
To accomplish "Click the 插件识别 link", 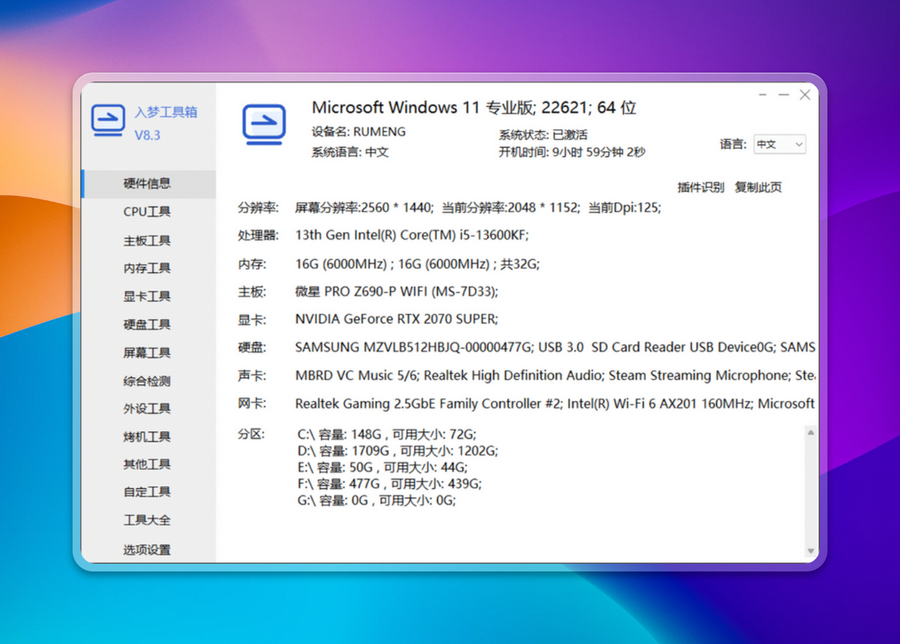I will point(700,187).
